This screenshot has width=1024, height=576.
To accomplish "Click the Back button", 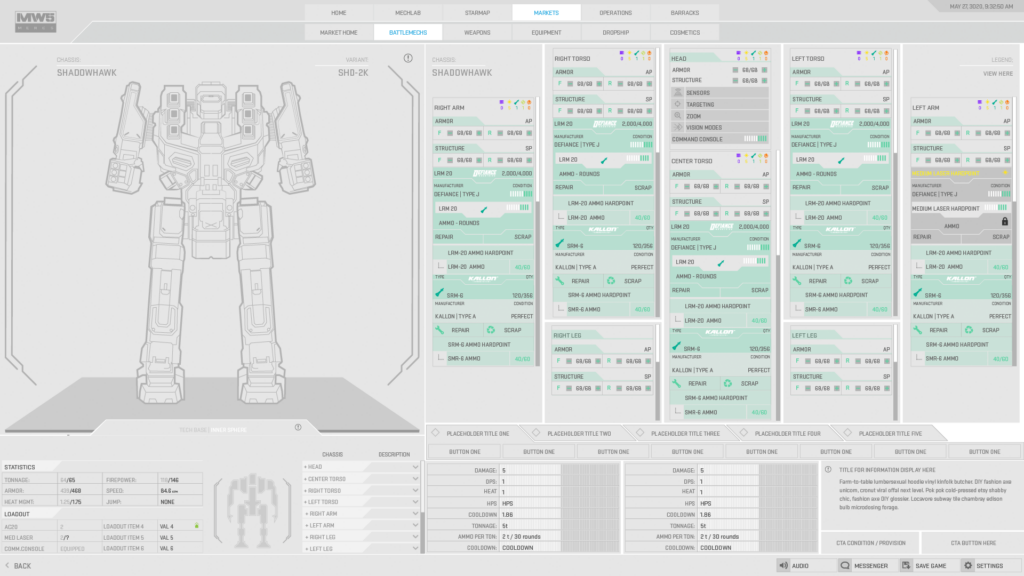I will click(17, 566).
